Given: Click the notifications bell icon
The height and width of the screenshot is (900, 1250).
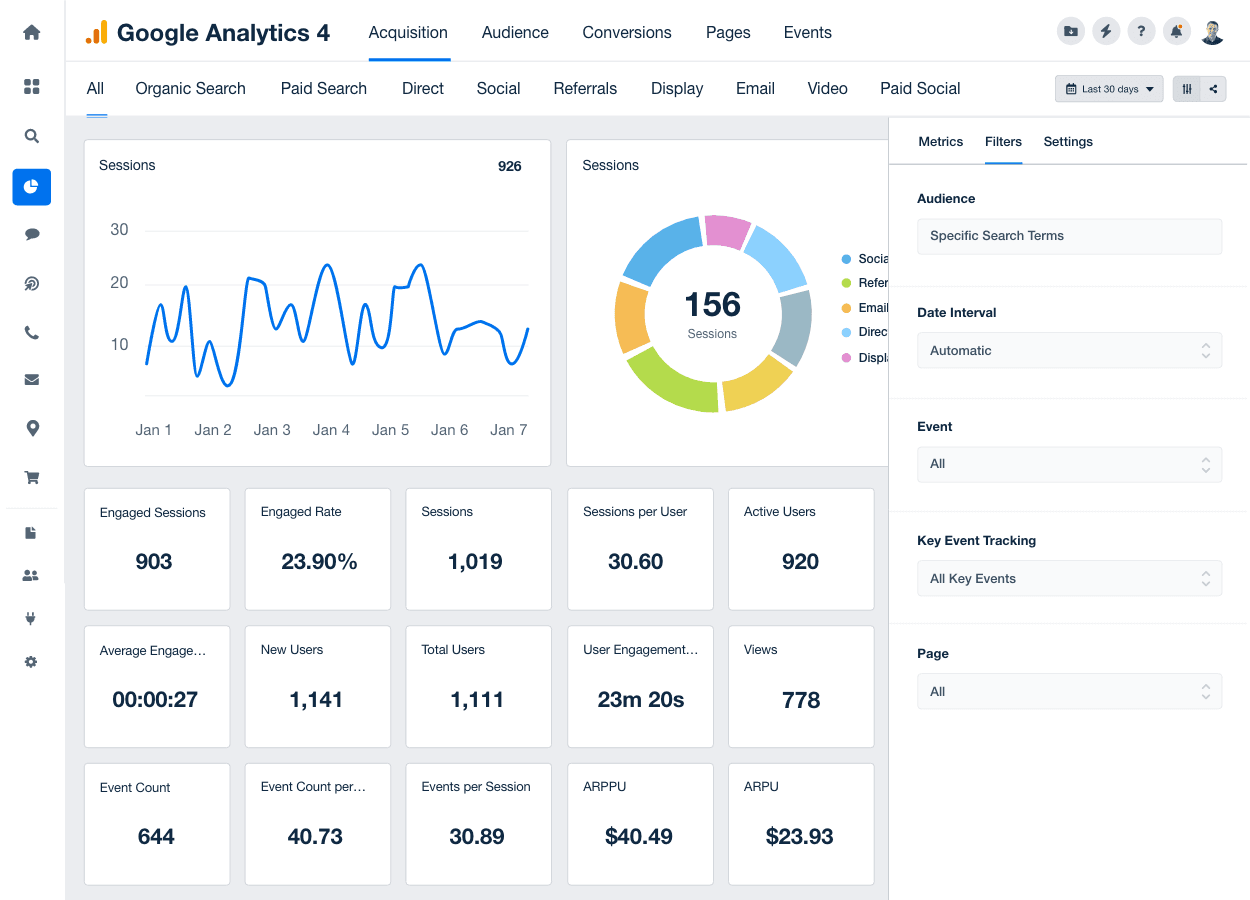Looking at the screenshot, I should point(1176,31).
